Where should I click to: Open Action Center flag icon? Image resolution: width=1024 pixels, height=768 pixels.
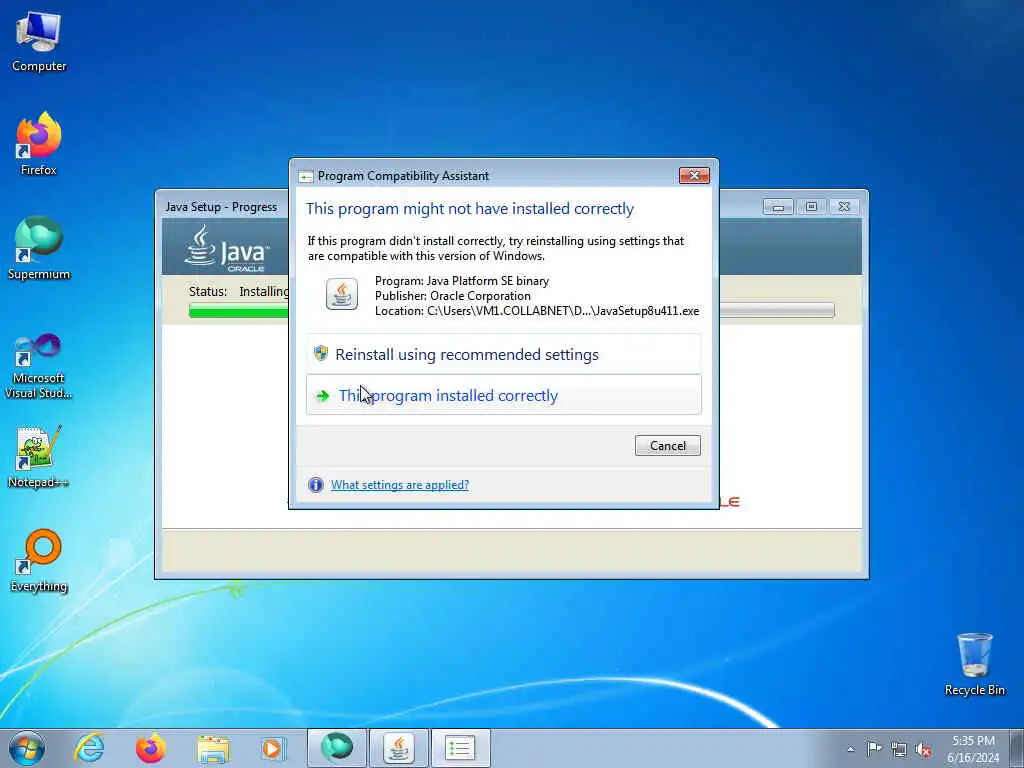[874, 748]
